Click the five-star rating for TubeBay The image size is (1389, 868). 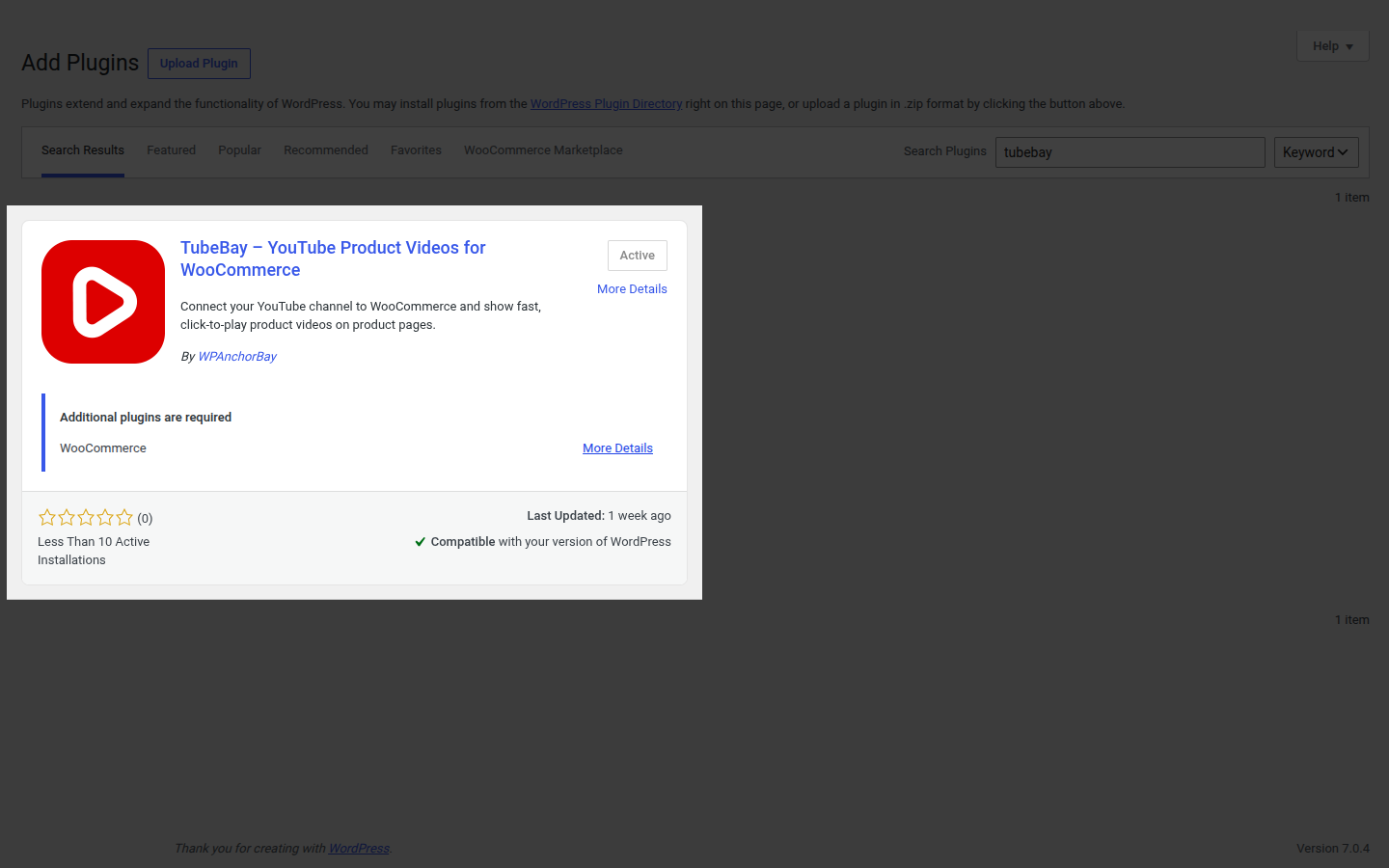coord(86,517)
